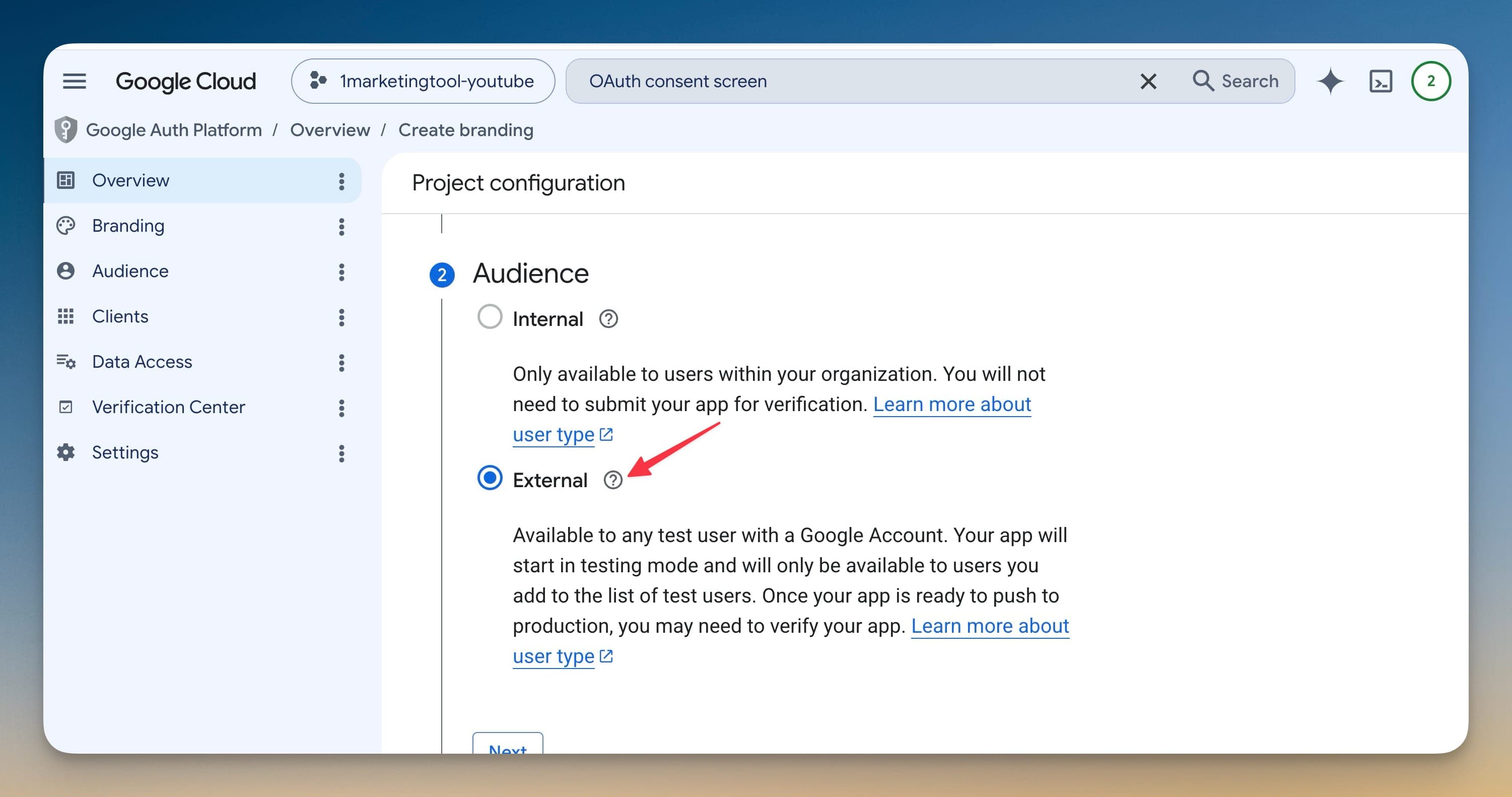This screenshot has height=797, width=1512.
Task: Go to Overview breadcrumb link
Action: click(330, 129)
